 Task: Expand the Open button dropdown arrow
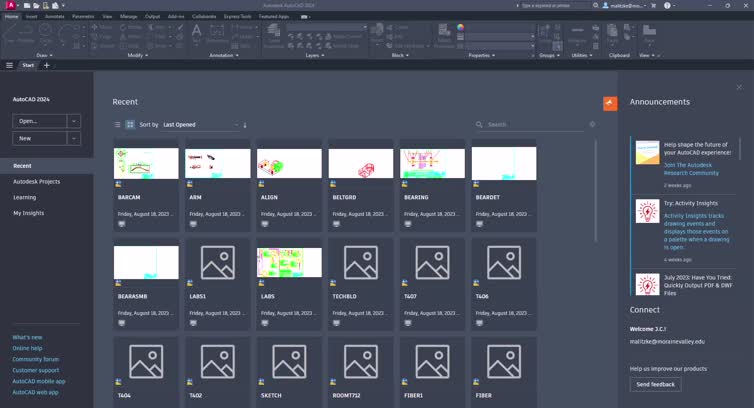coord(74,121)
